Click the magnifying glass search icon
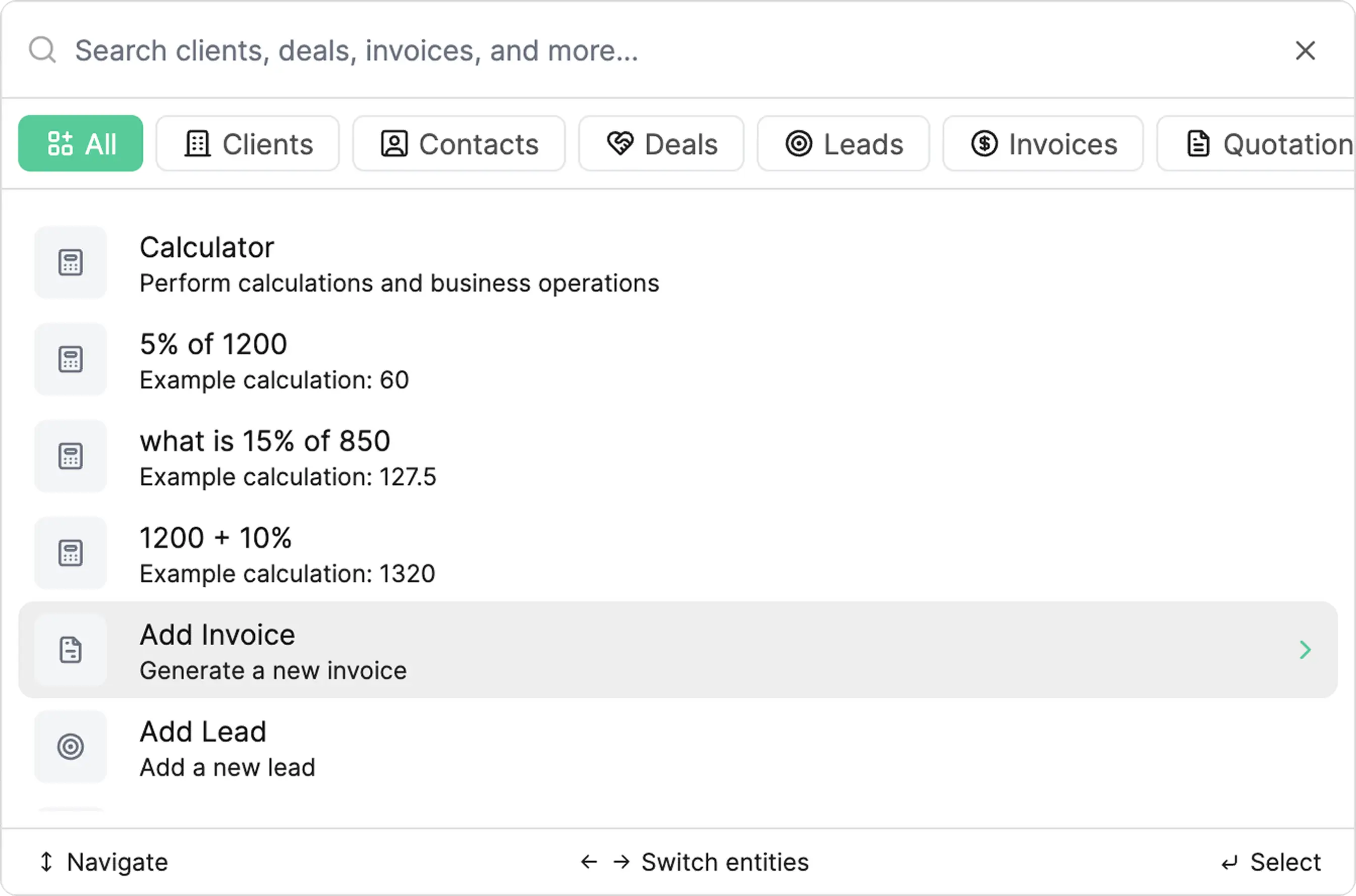Image resolution: width=1356 pixels, height=896 pixels. [42, 50]
